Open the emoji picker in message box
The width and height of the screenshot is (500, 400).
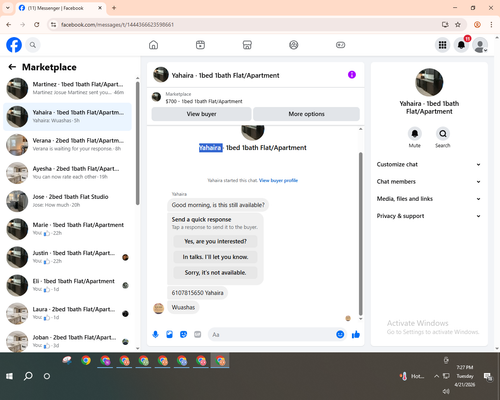pyautogui.click(x=340, y=334)
